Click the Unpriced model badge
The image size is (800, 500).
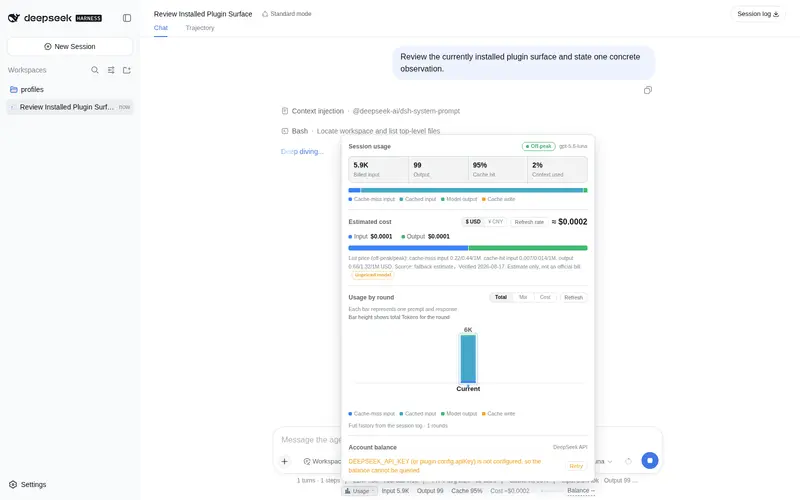click(x=372, y=275)
